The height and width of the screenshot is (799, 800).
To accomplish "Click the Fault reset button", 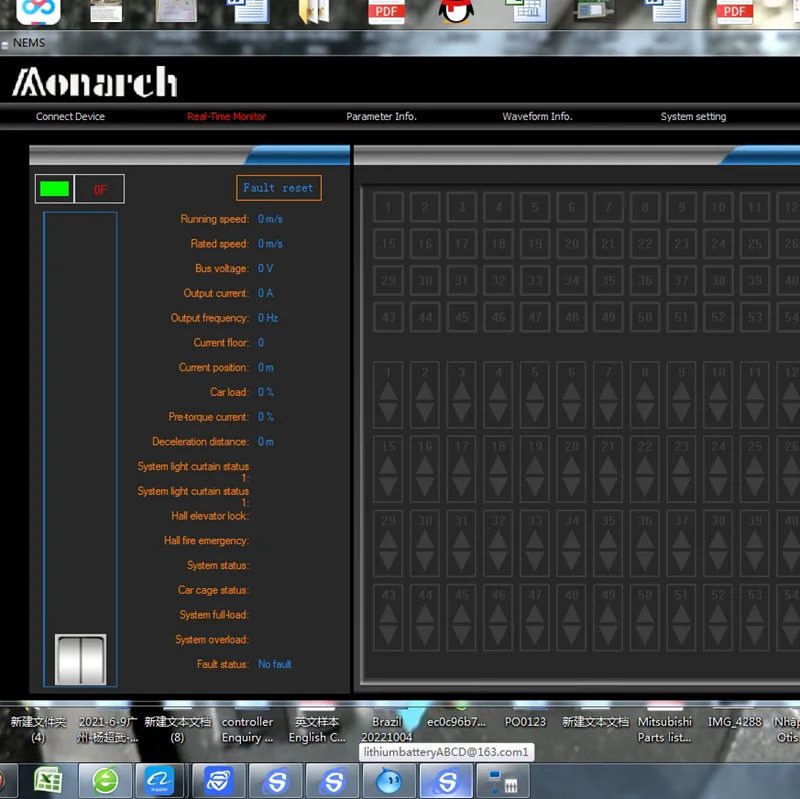I will (279, 188).
